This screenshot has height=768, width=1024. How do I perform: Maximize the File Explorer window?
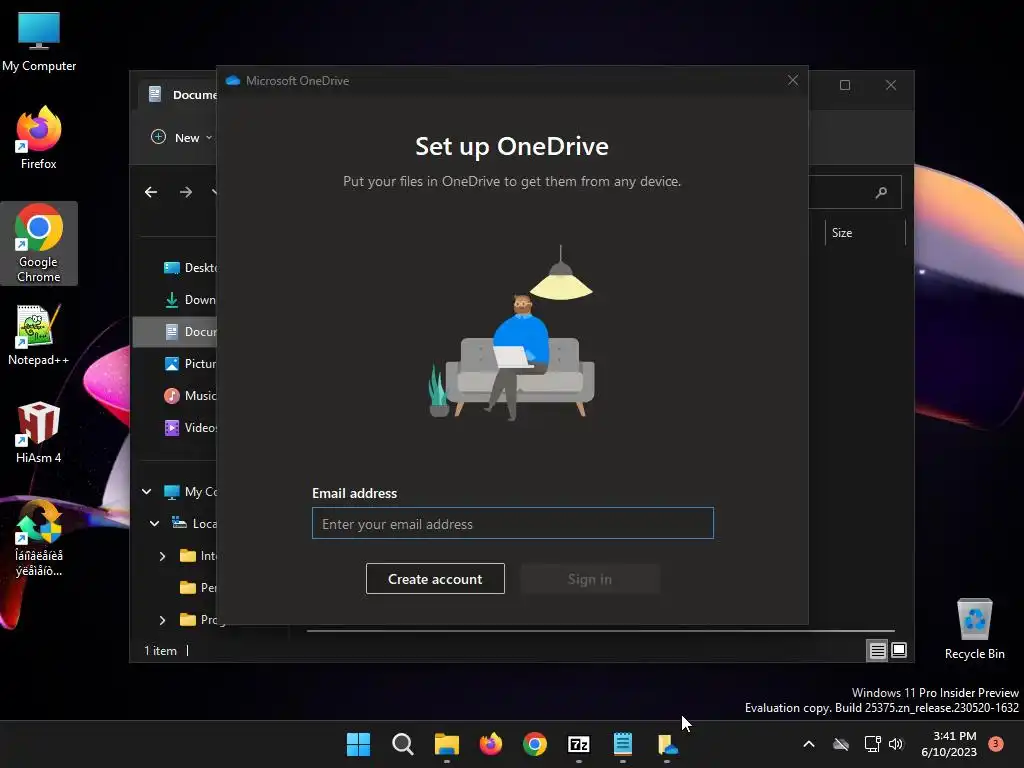(x=844, y=85)
